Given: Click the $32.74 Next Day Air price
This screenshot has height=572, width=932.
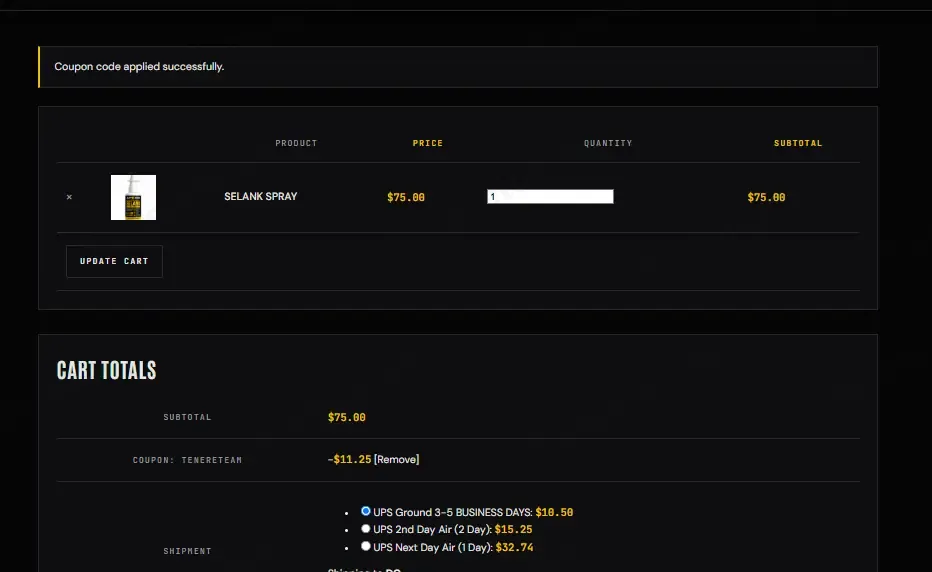Looking at the screenshot, I should [514, 547].
